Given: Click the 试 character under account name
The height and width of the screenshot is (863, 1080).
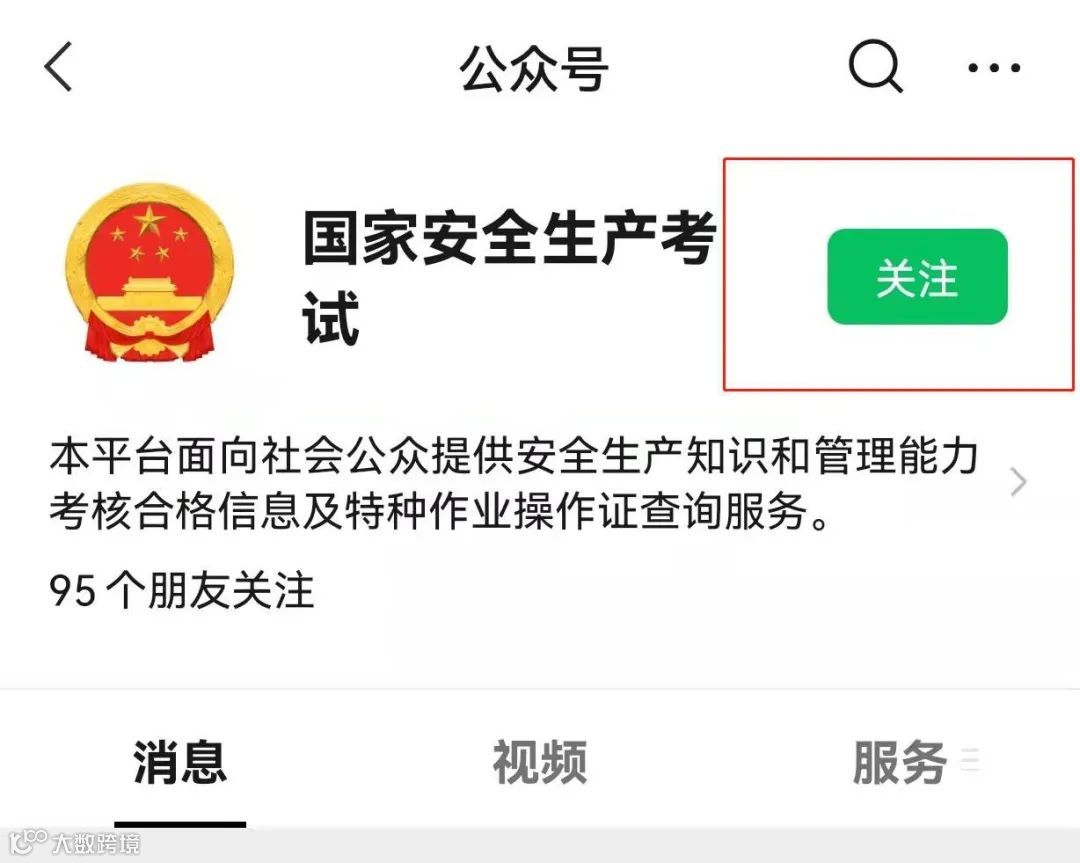Looking at the screenshot, I should click(331, 318).
